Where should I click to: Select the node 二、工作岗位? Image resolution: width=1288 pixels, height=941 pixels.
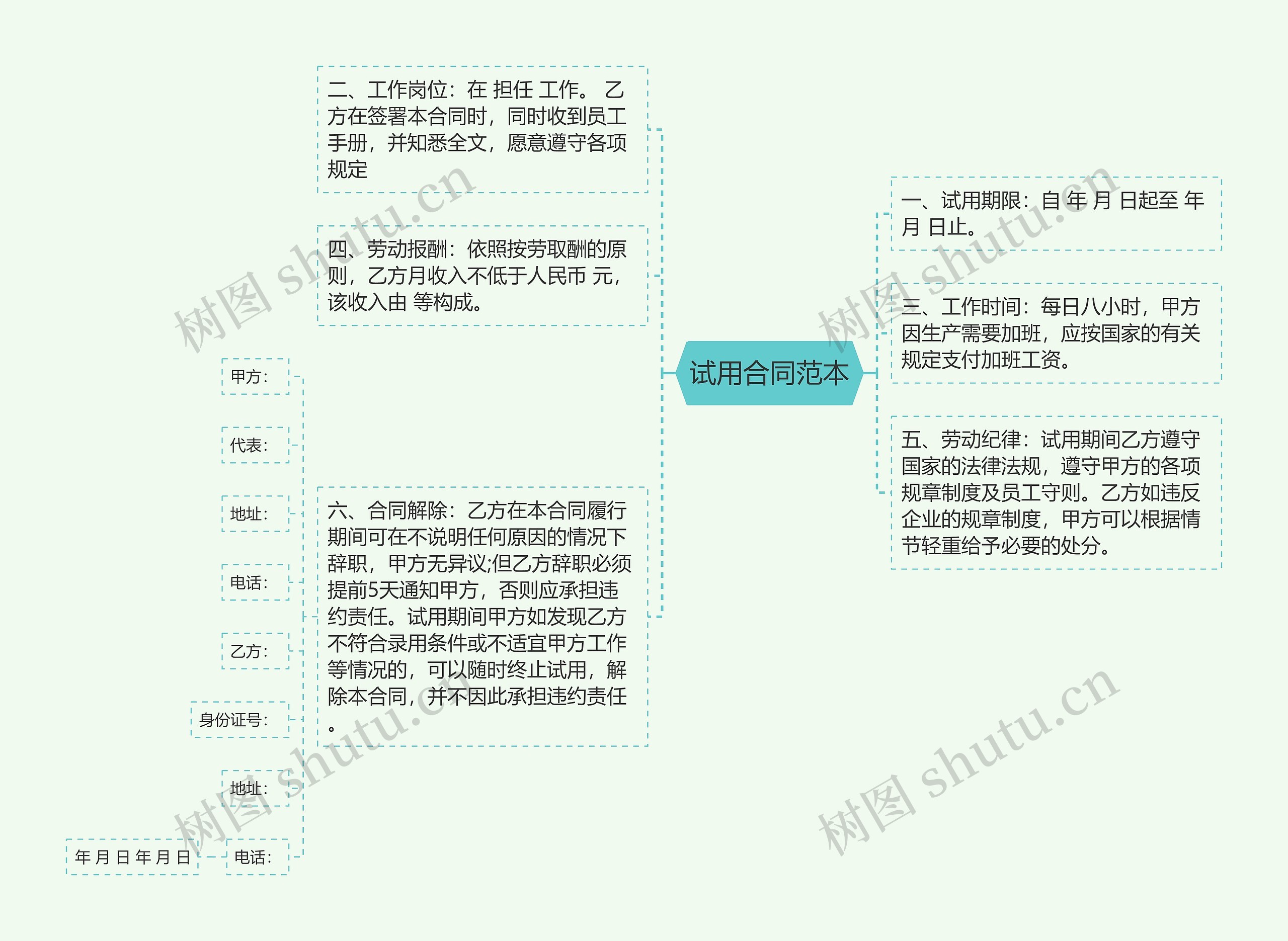pos(482,129)
